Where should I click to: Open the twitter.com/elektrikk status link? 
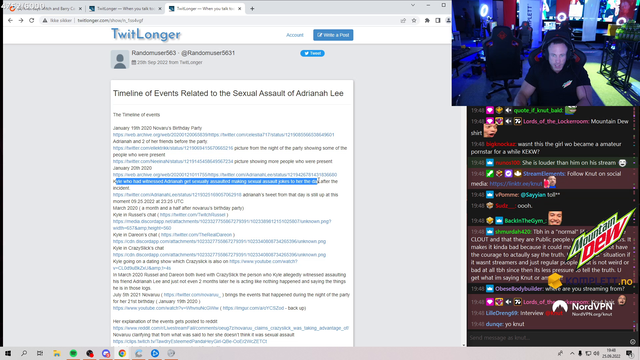pos(173,148)
